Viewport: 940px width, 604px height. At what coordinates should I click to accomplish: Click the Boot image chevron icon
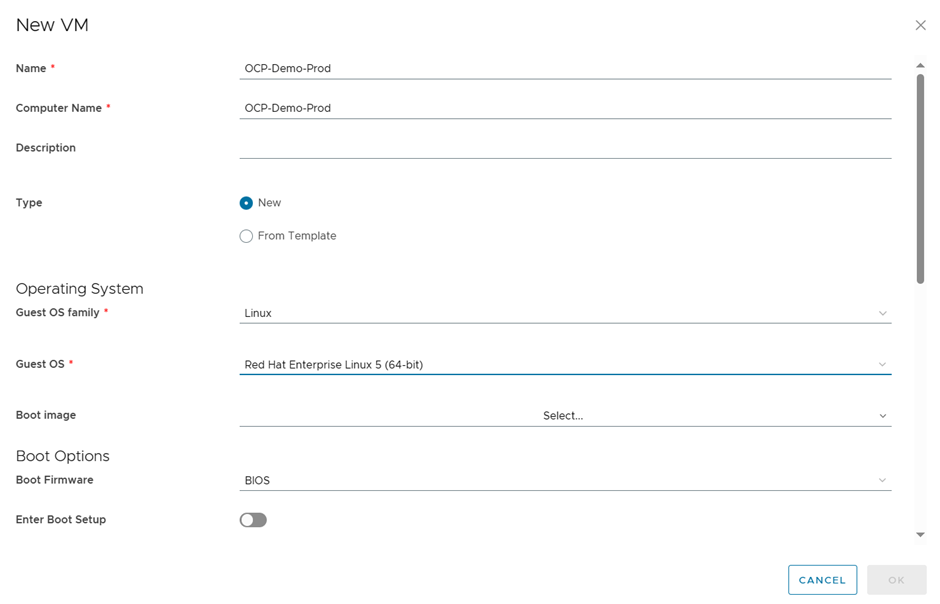[882, 416]
